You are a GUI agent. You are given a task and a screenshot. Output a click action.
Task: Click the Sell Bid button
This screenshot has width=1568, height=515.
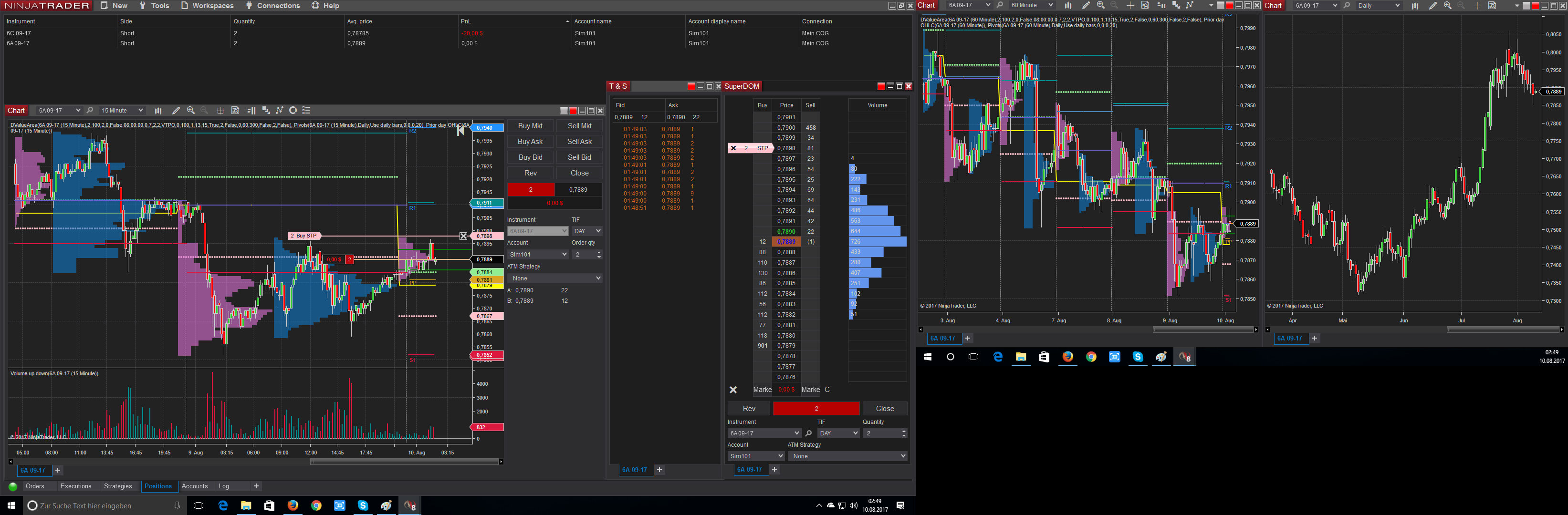(579, 157)
